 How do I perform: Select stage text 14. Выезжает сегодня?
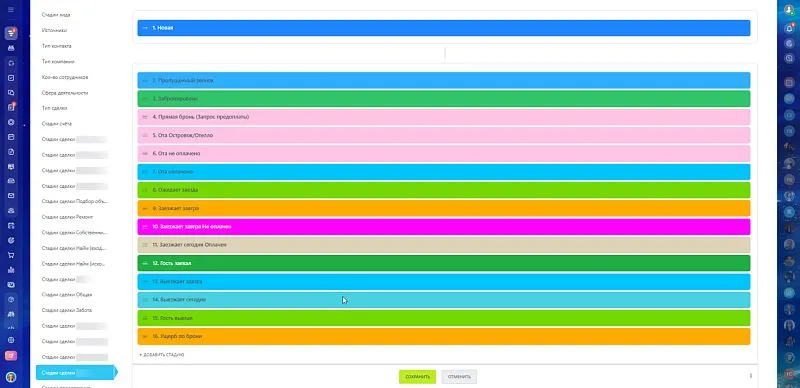[x=179, y=300]
